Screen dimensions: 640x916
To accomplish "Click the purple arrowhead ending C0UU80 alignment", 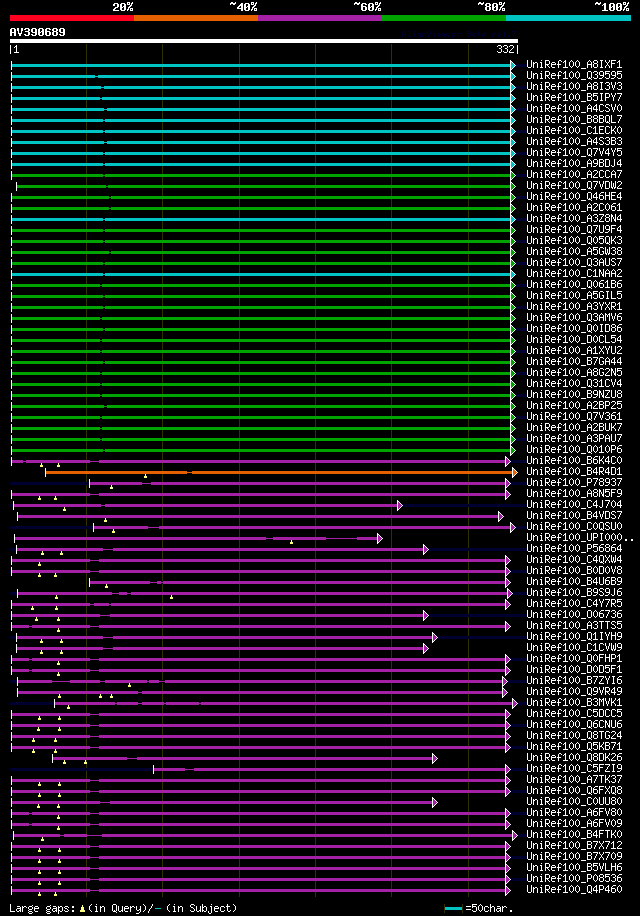I will coord(434,803).
